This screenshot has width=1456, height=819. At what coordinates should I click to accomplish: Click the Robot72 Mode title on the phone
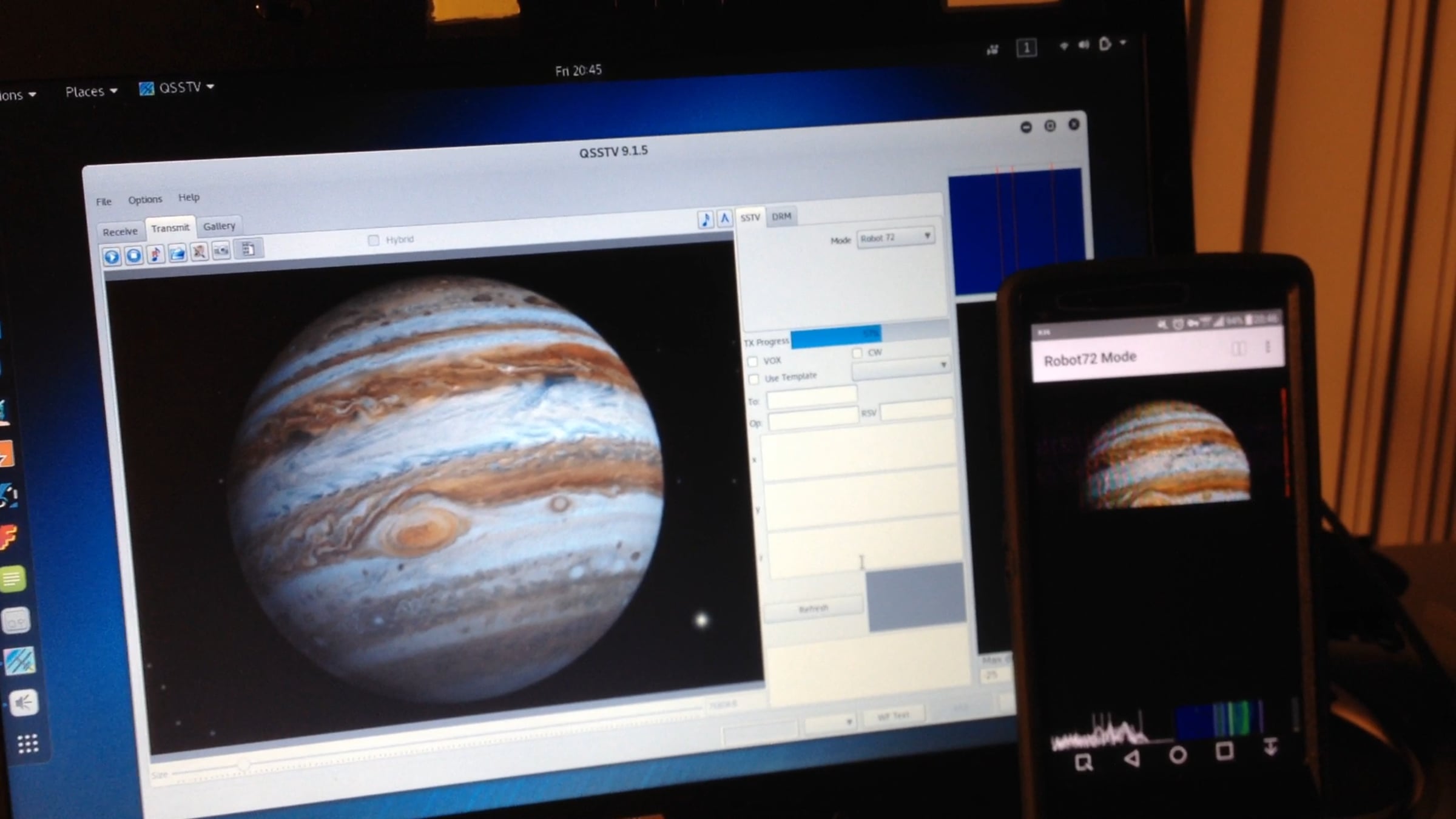tap(1090, 359)
